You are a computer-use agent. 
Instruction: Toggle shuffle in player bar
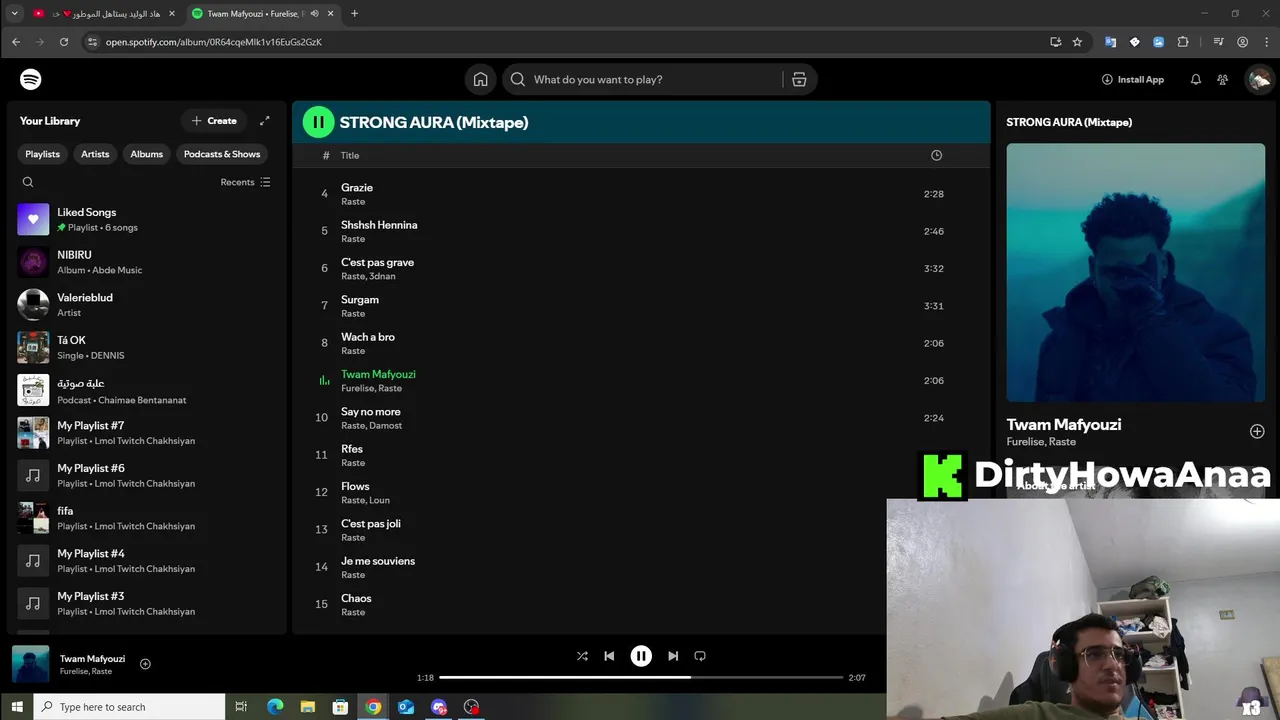(x=582, y=656)
